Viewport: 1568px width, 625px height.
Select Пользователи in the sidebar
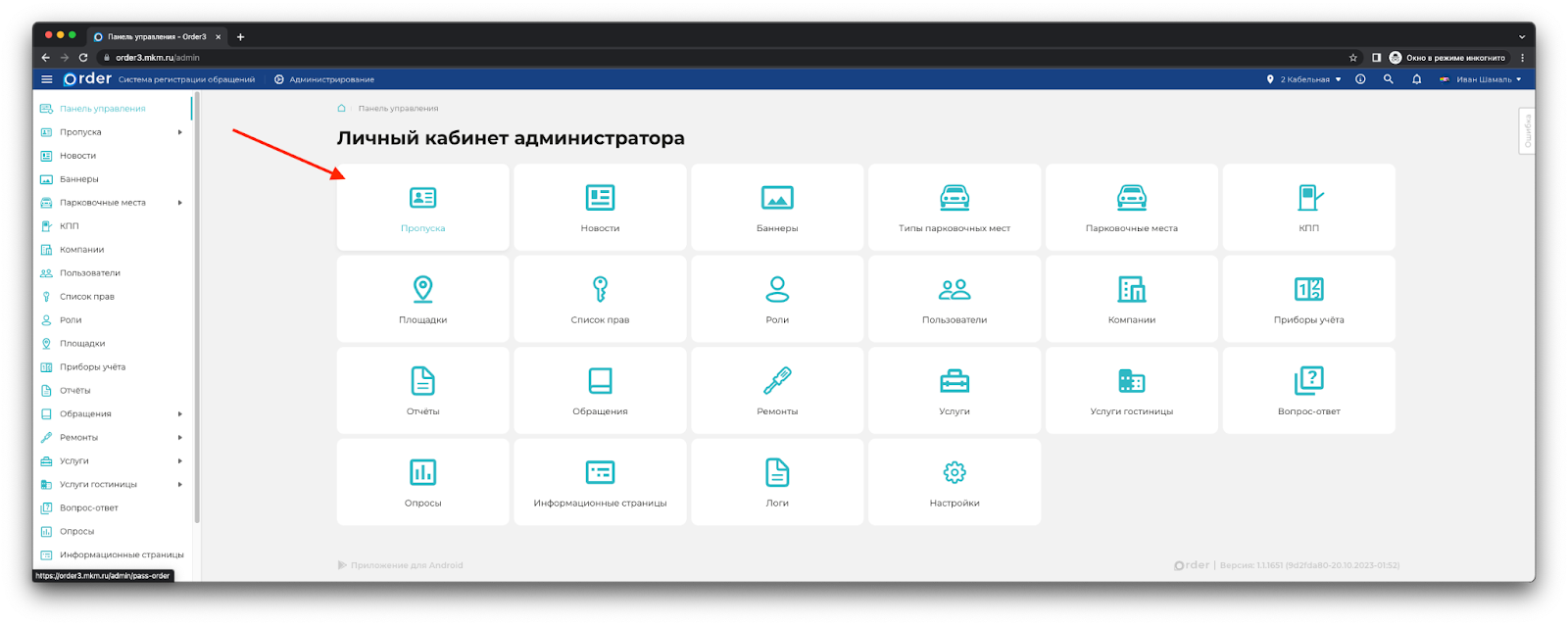[x=89, y=273]
